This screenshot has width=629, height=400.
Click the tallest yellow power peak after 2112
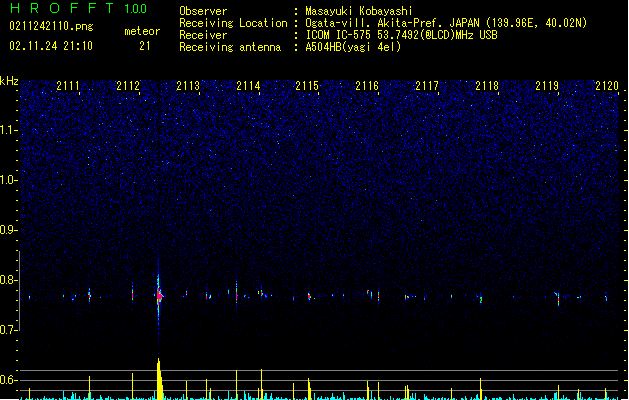click(160, 379)
